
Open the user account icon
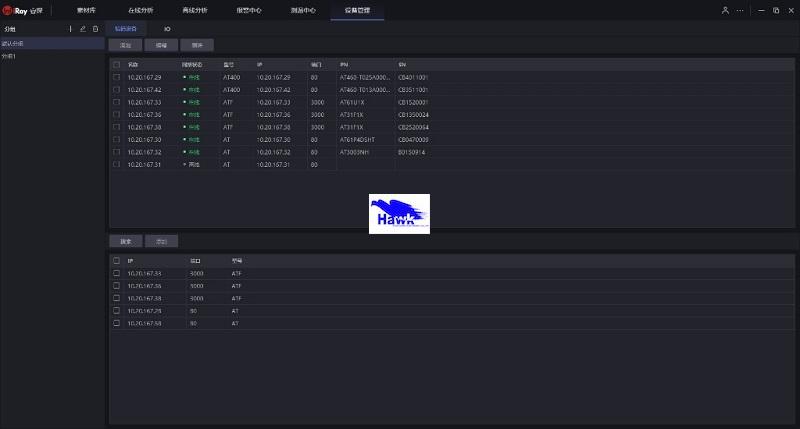tap(725, 10)
